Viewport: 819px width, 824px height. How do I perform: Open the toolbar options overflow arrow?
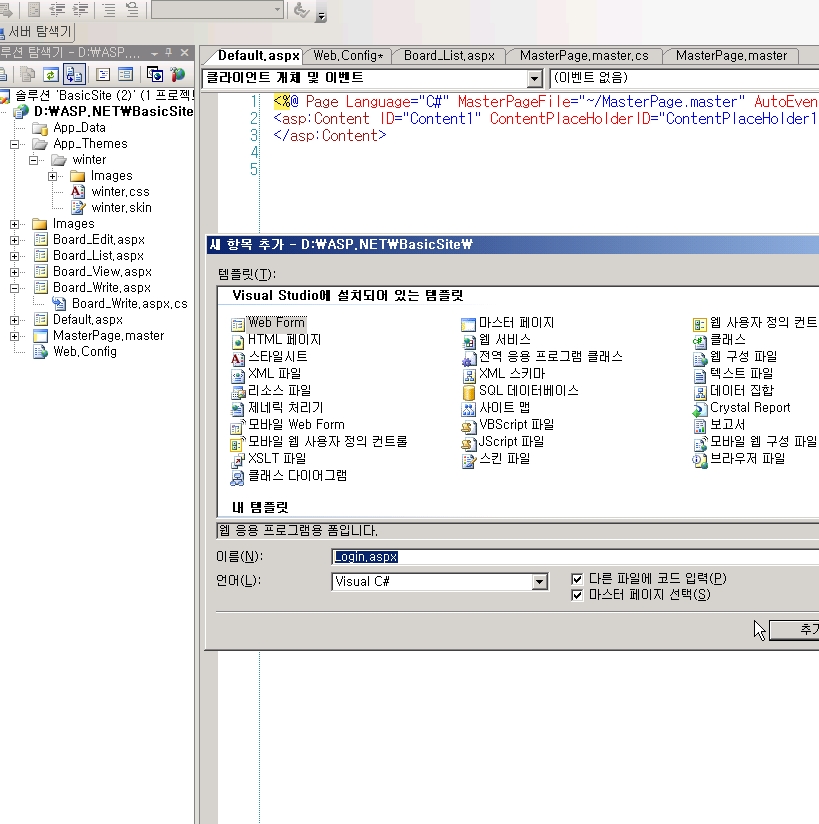click(321, 16)
